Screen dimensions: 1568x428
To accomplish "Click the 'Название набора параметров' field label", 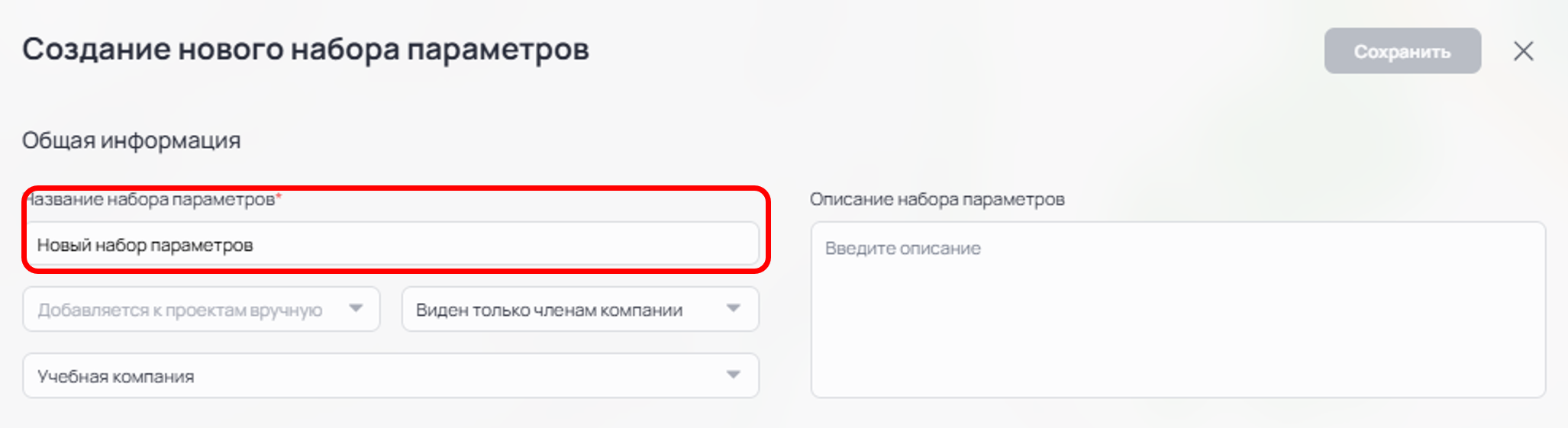I will [x=153, y=199].
